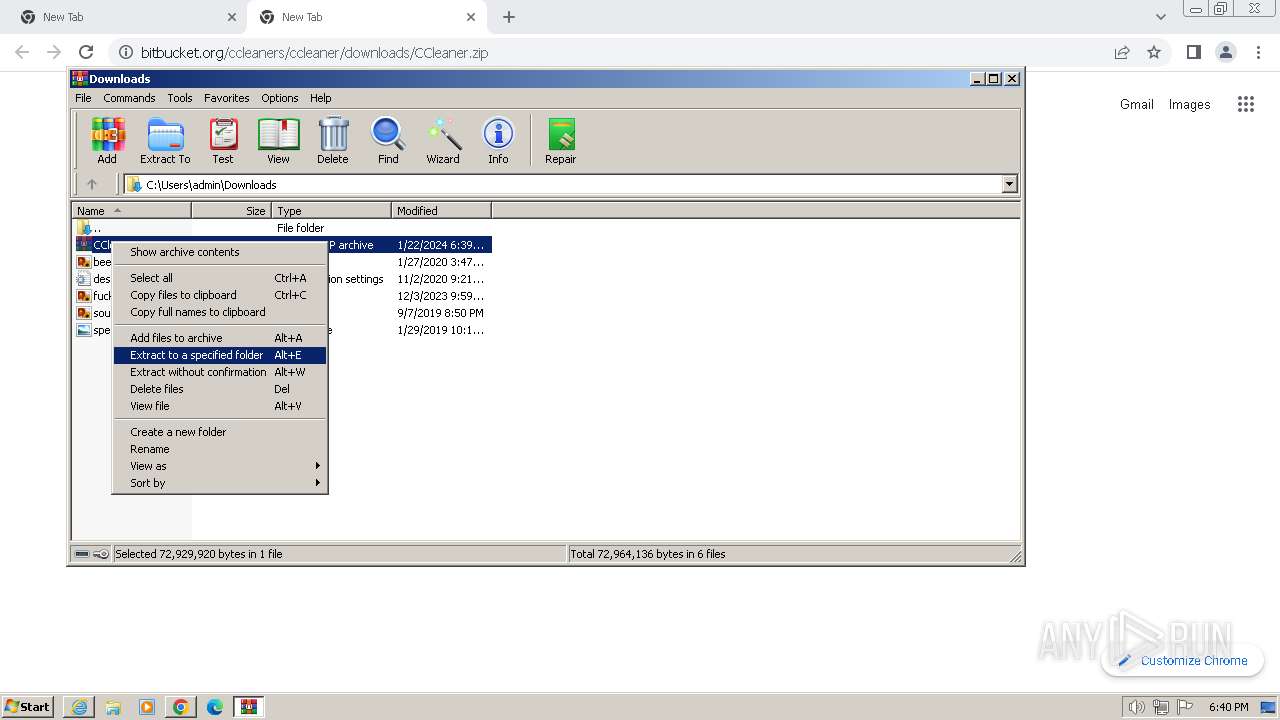Image resolution: width=1280 pixels, height=720 pixels.
Task: Click the Test archive toolbar icon
Action: [223, 141]
